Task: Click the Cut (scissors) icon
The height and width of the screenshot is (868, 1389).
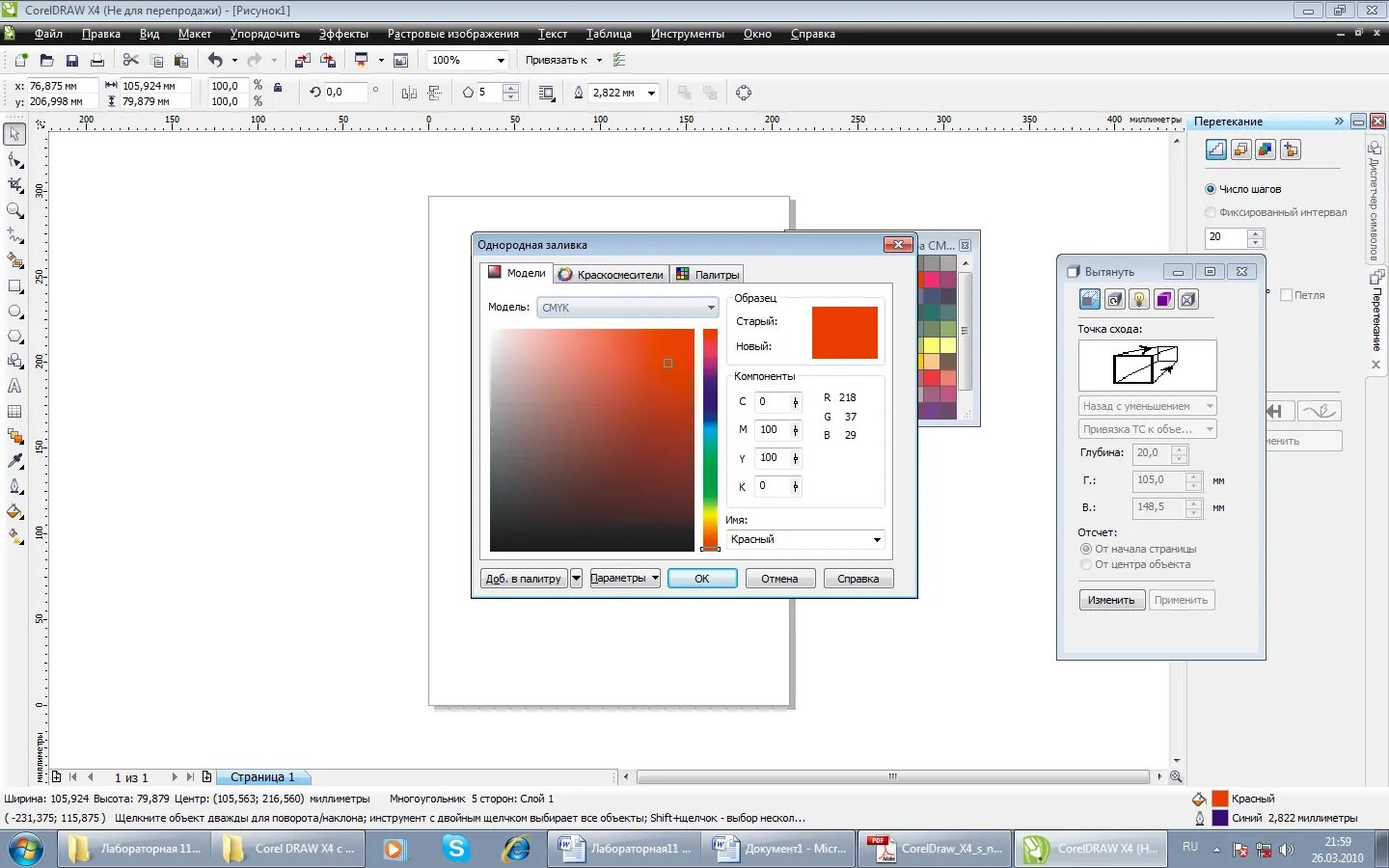Action: click(x=131, y=60)
